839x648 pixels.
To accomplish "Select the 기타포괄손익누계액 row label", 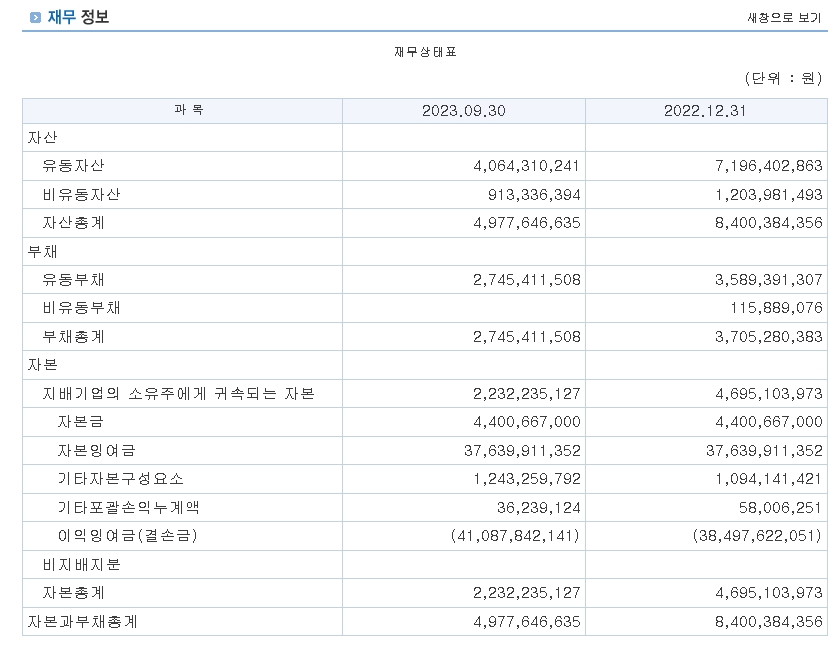I will 128,507.
